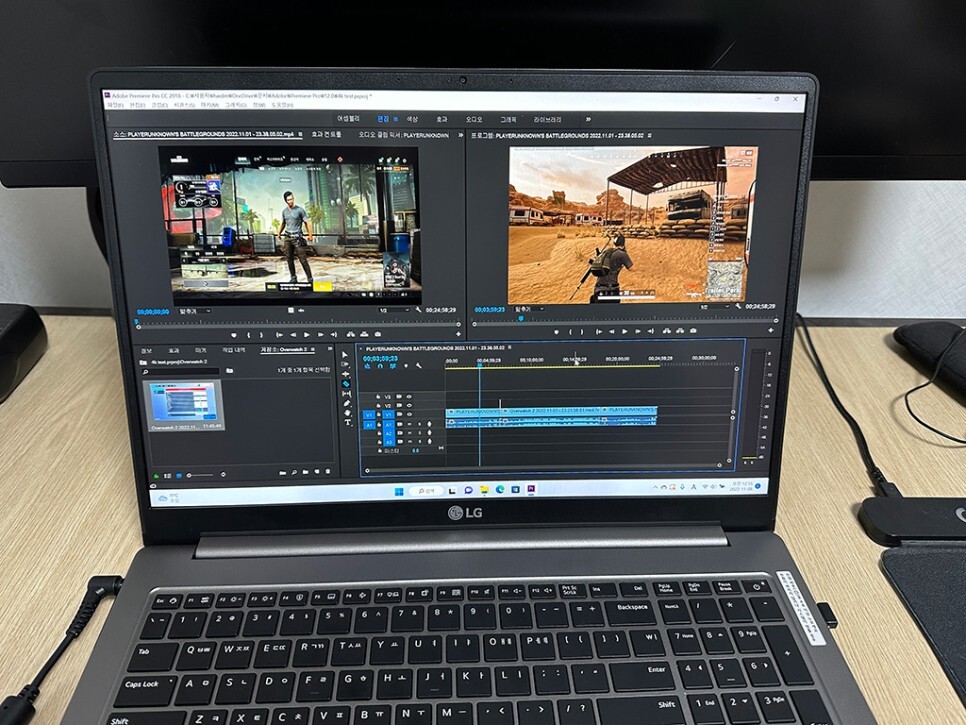The image size is (966, 725).
Task: Toggle lock on track V3
Action: (x=378, y=397)
